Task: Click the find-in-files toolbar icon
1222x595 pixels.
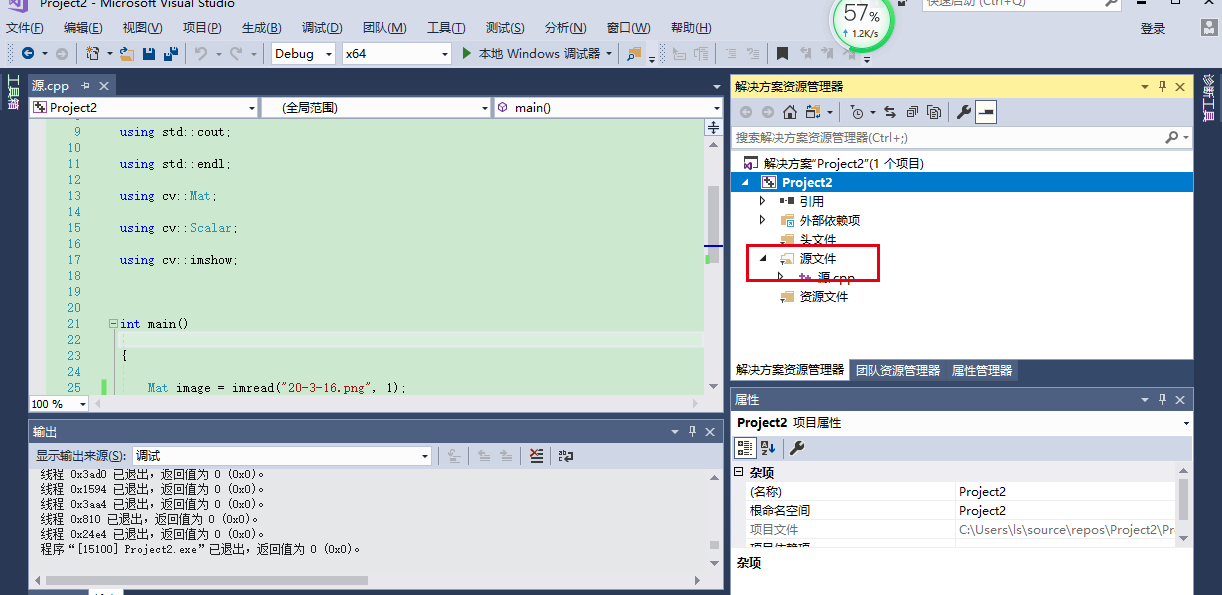Action: [x=634, y=54]
